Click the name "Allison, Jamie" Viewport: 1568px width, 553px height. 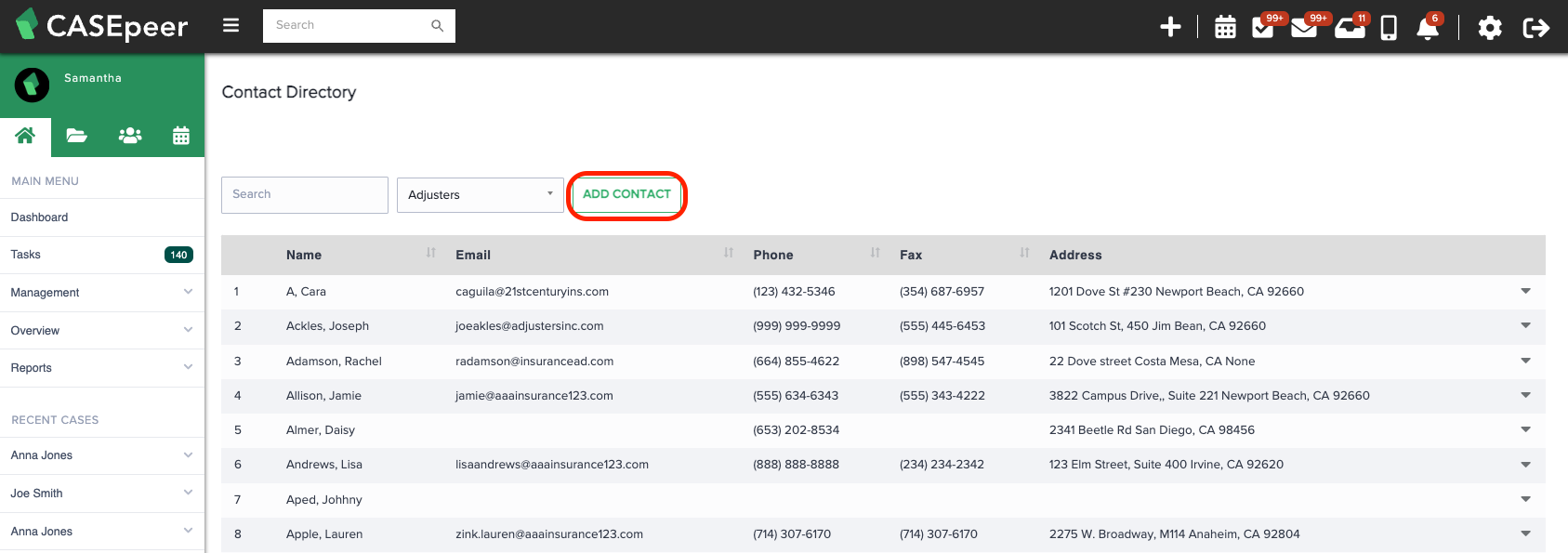click(323, 396)
